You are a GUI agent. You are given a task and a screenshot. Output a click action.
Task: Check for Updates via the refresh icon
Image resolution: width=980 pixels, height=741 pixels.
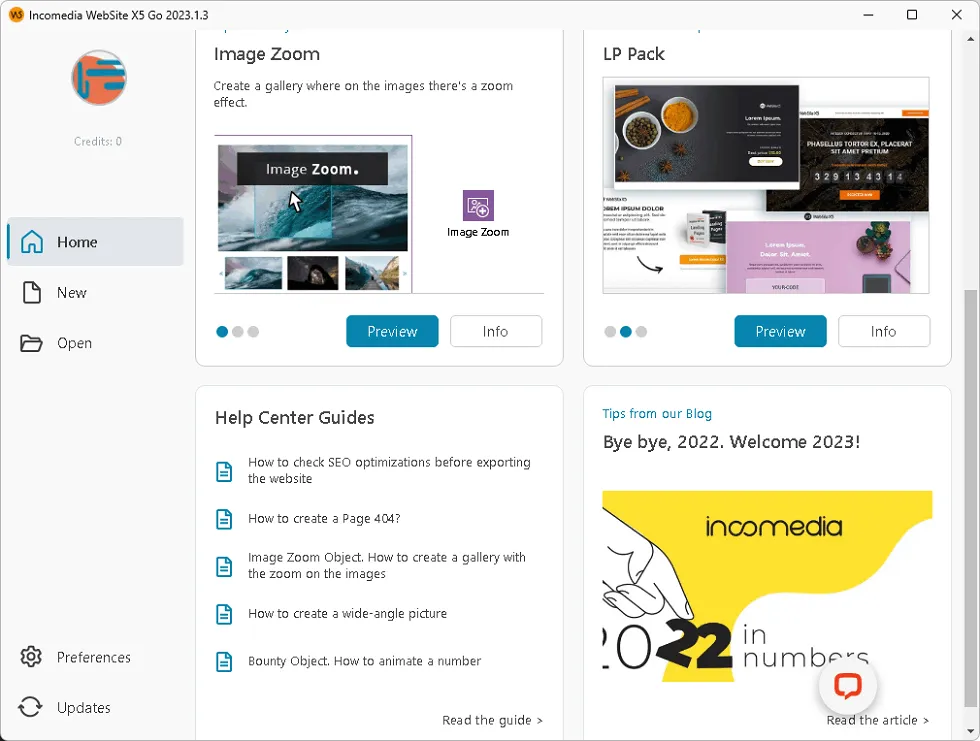(30, 707)
